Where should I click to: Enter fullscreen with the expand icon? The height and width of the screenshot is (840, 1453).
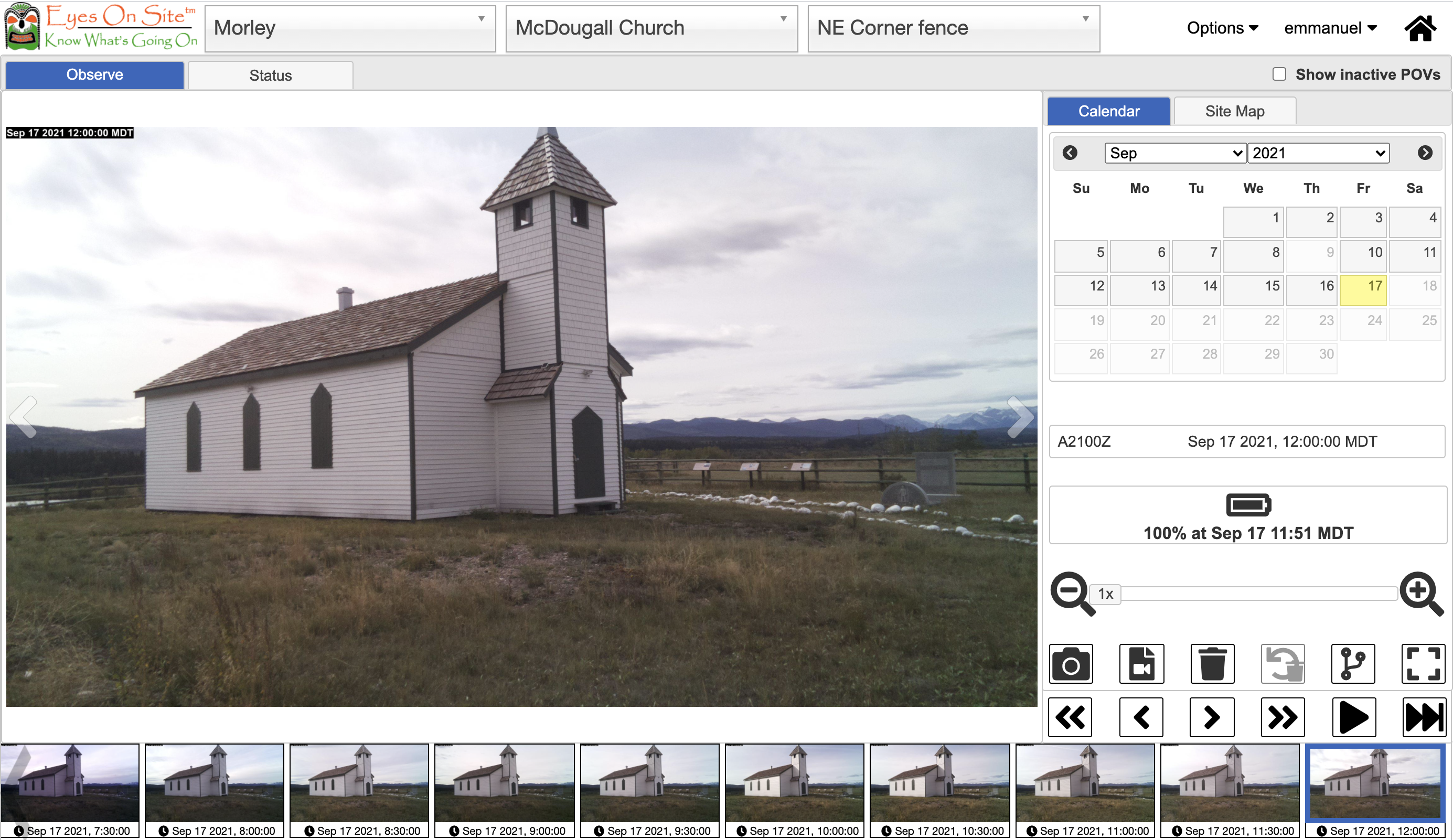click(1423, 664)
